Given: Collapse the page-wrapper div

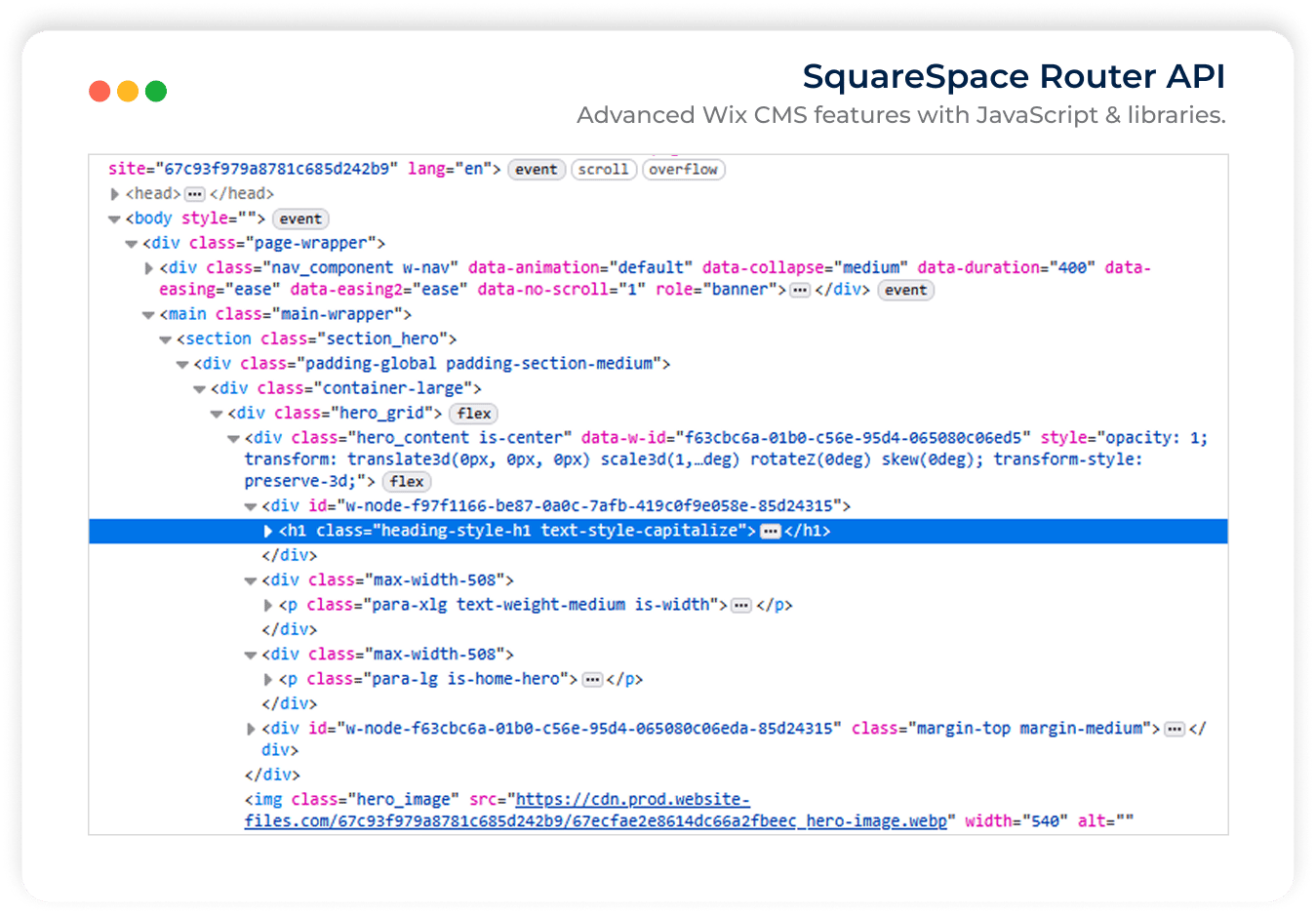Looking at the screenshot, I should click(132, 244).
